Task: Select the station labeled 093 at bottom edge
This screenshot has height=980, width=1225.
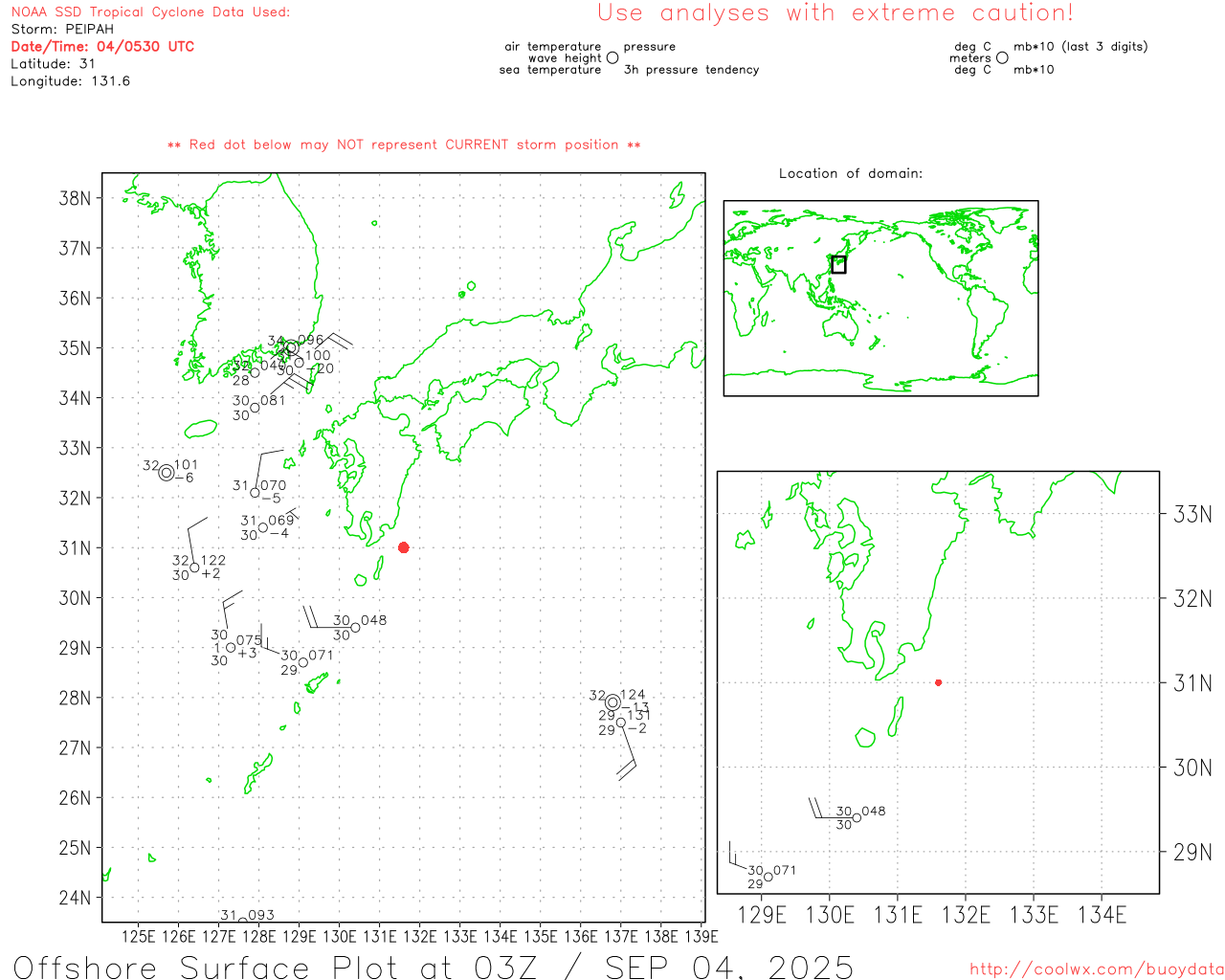Action: [x=243, y=919]
